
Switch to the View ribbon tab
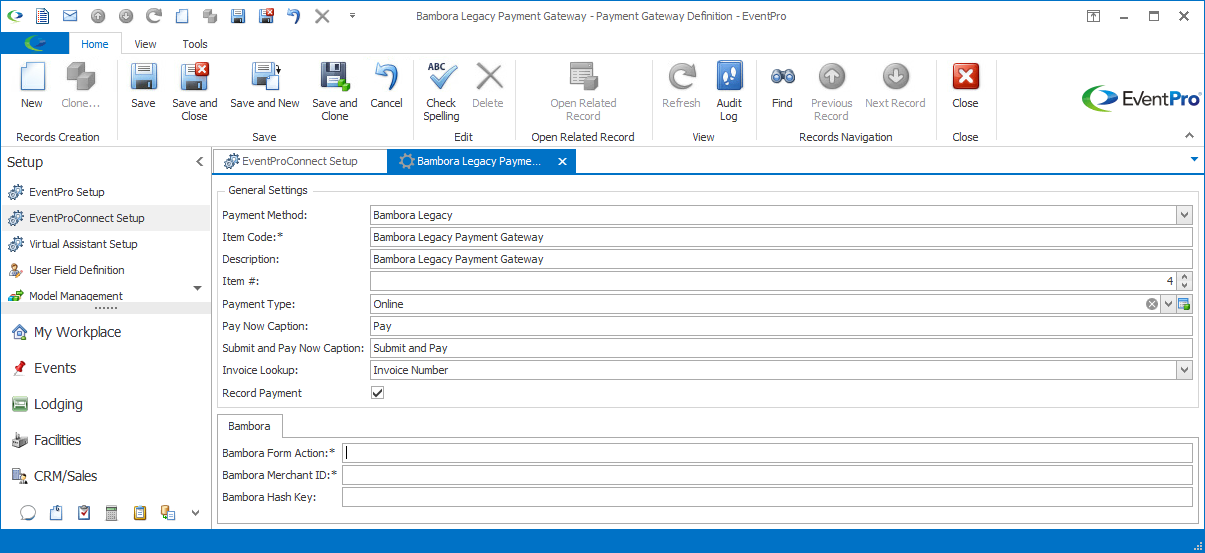click(x=146, y=44)
